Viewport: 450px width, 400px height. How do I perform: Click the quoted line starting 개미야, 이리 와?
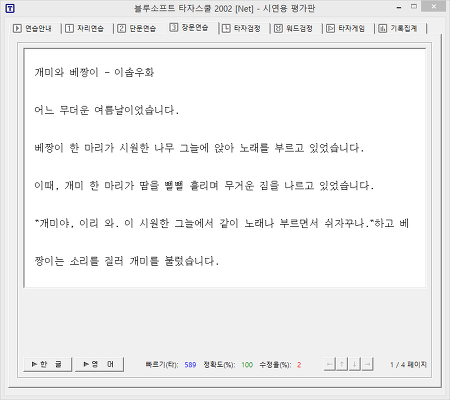[x=221, y=223]
